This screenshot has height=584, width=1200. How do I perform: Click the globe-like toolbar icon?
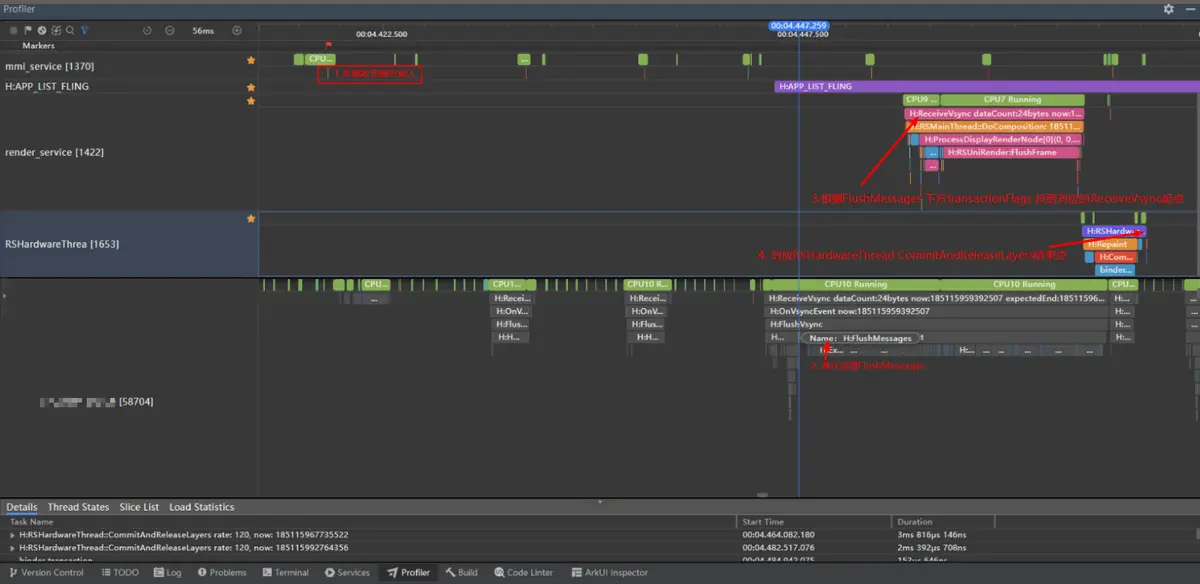[x=41, y=30]
